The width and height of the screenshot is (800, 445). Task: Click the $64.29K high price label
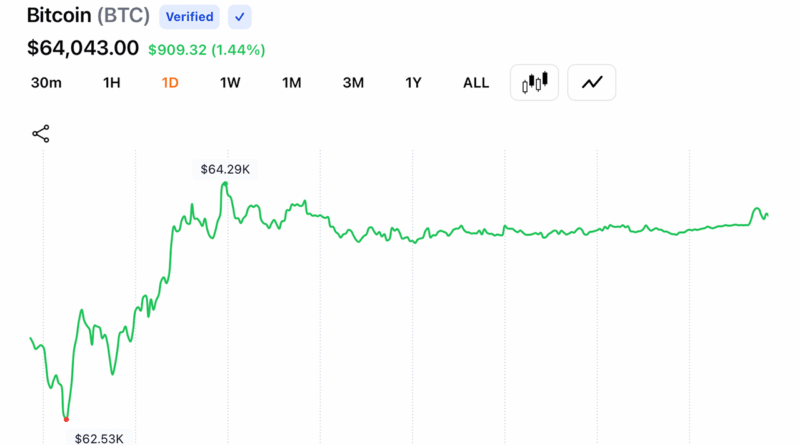tap(225, 169)
